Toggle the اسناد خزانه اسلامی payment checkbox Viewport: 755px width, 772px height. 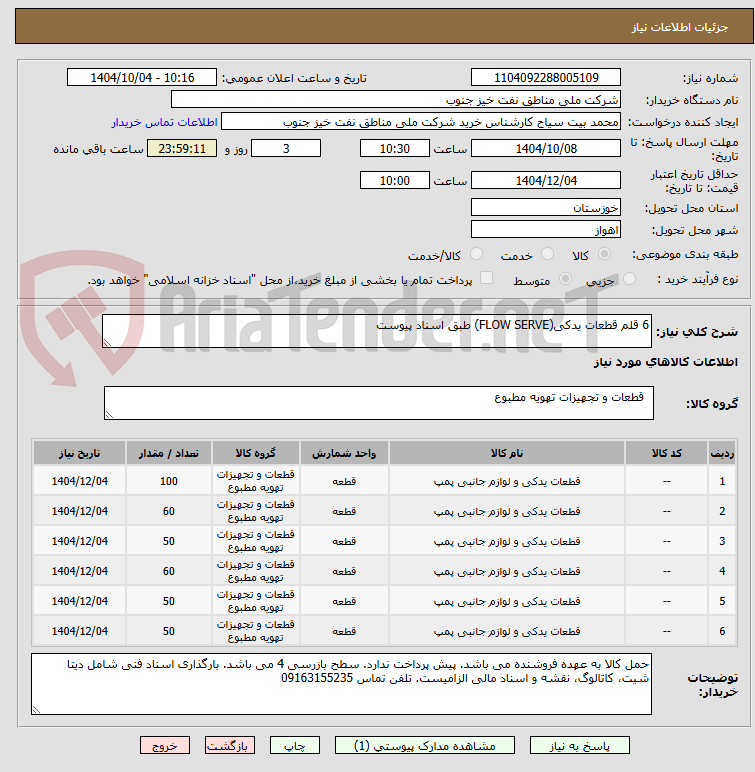[487, 278]
